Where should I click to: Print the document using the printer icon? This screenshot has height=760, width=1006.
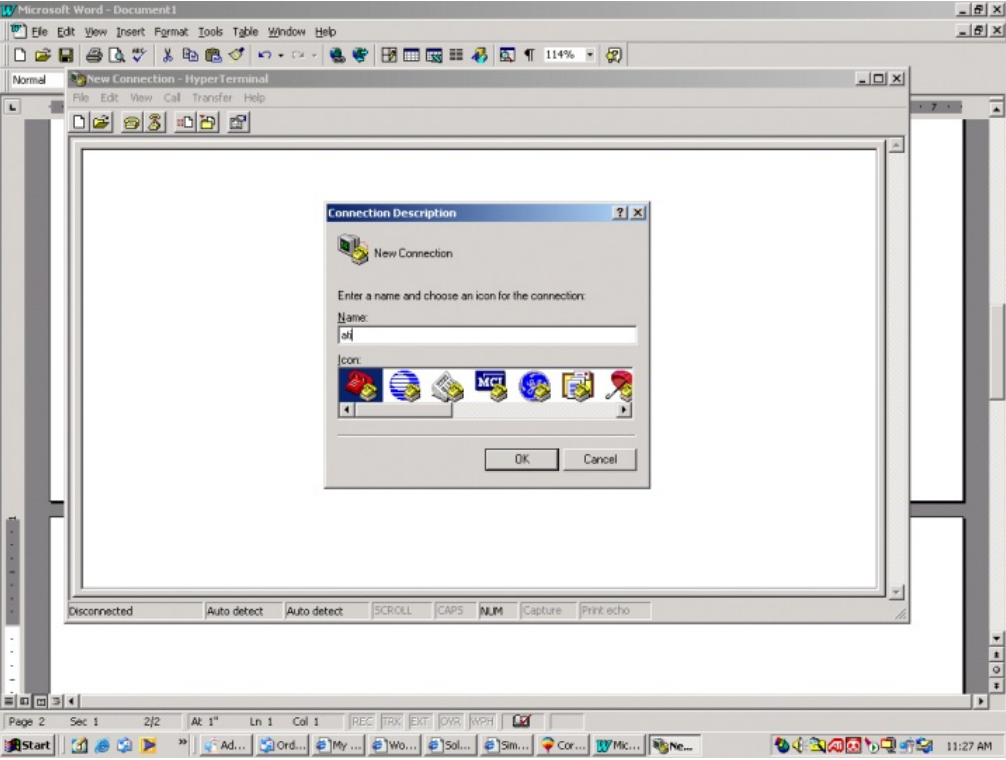pos(94,55)
